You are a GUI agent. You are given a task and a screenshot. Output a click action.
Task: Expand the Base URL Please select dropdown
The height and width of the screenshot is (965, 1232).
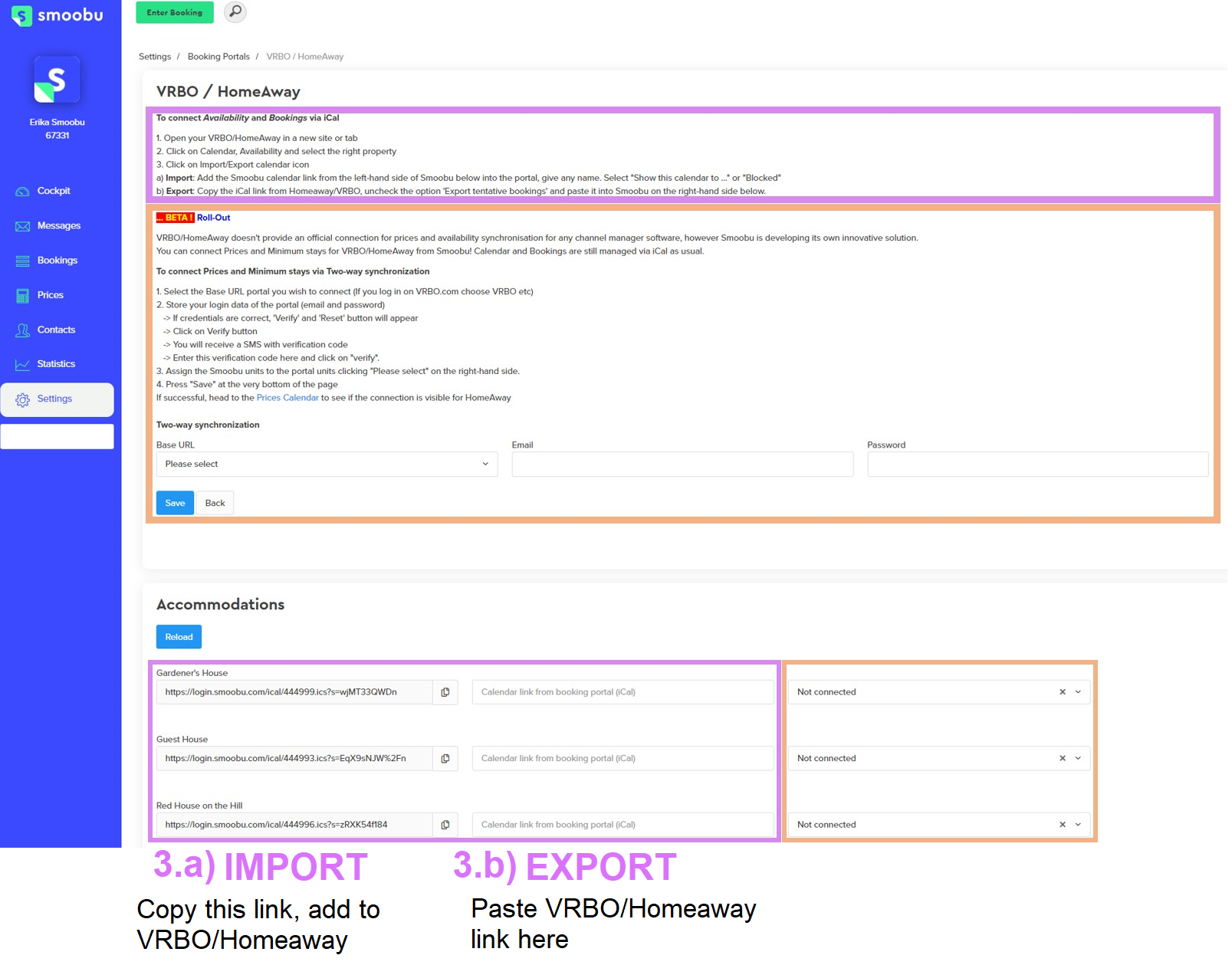pyautogui.click(x=327, y=464)
